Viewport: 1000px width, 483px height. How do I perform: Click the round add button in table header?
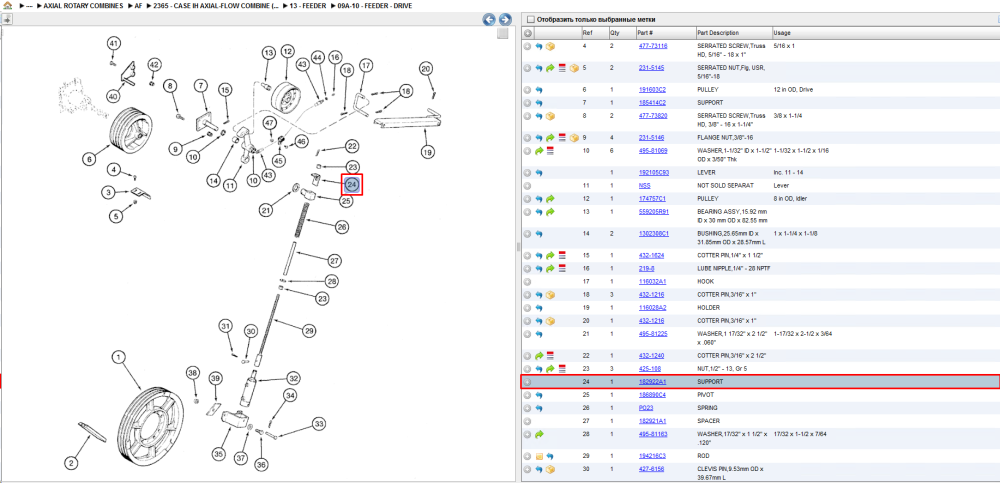click(x=527, y=33)
